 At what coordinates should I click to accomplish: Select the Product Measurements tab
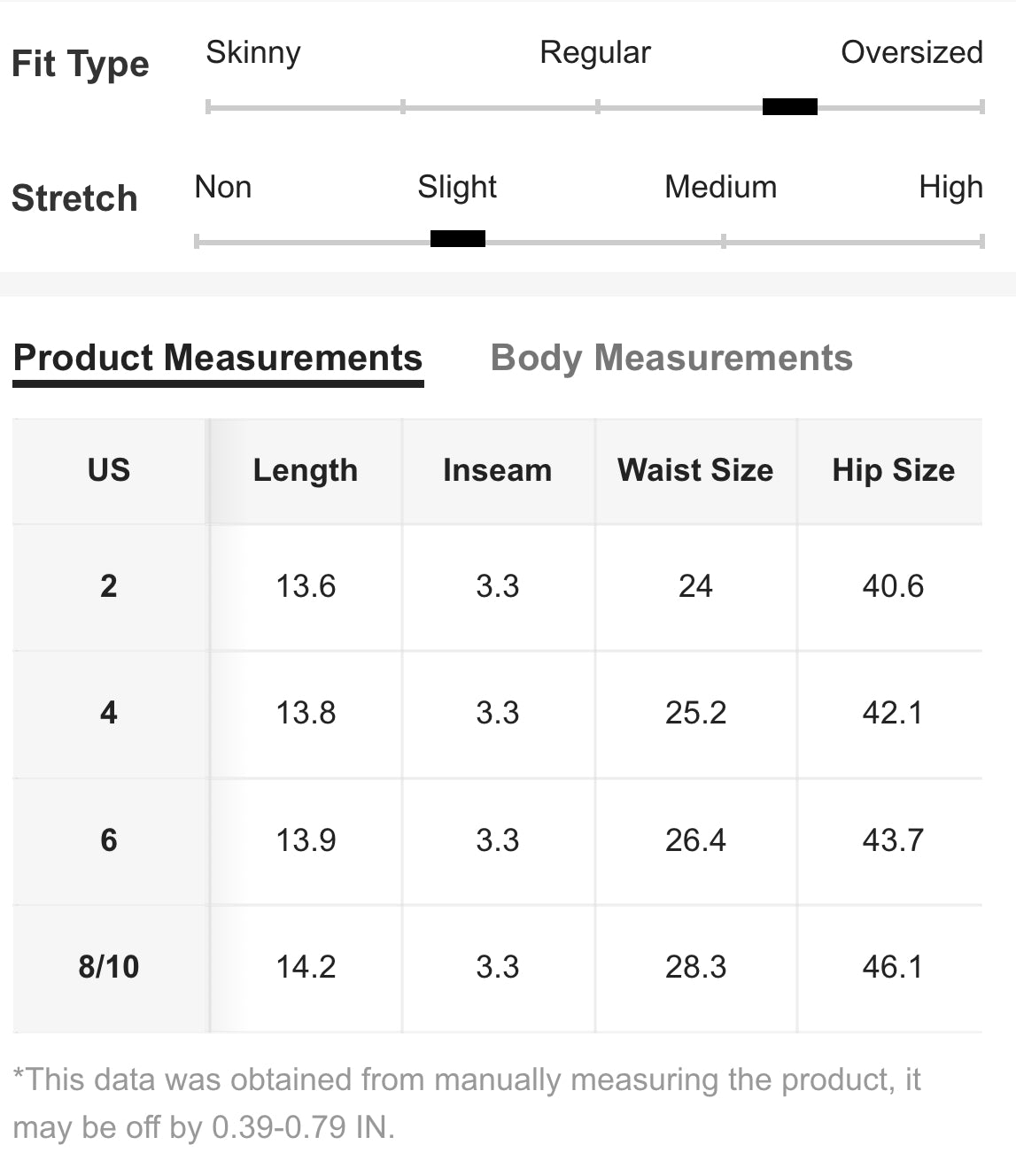click(218, 358)
